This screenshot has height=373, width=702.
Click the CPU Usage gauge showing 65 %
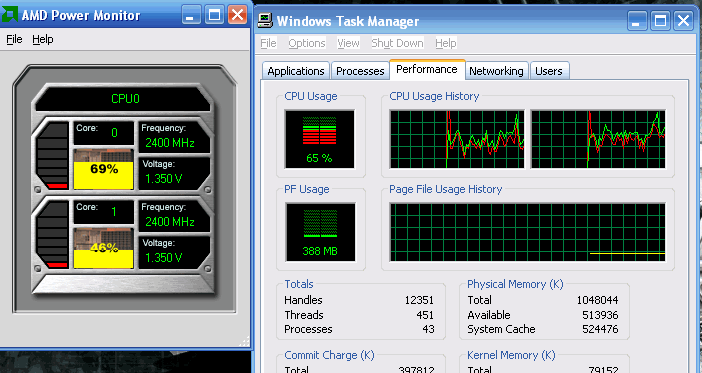pos(319,139)
